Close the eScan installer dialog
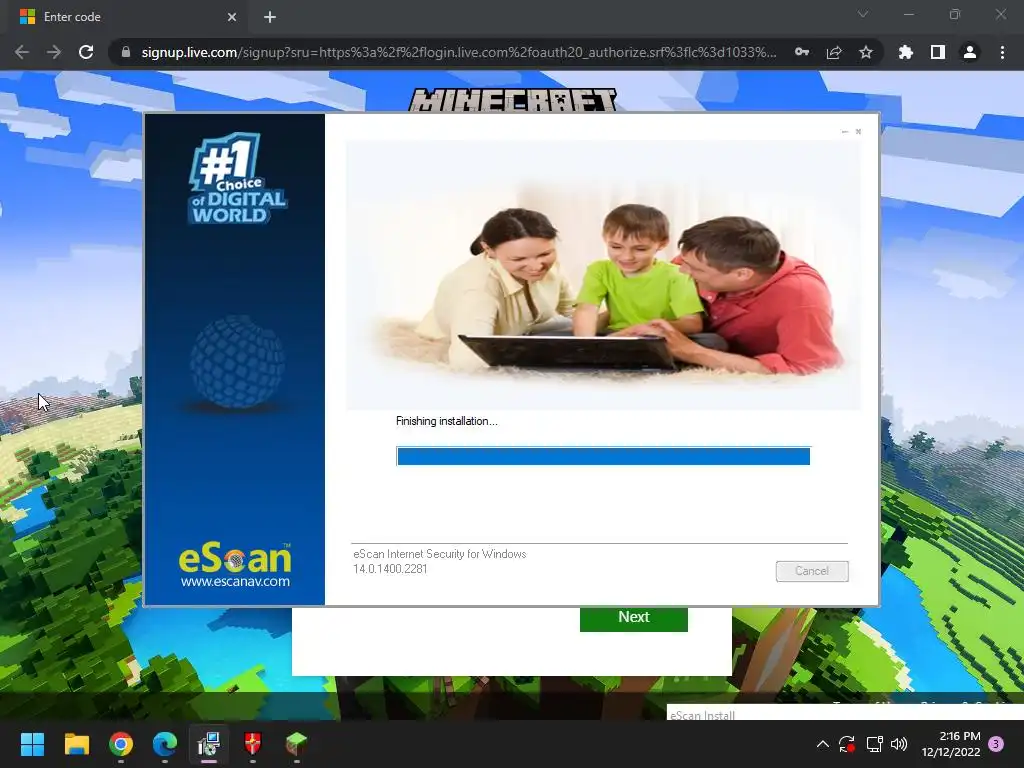Viewport: 1024px width, 768px height. tap(858, 132)
